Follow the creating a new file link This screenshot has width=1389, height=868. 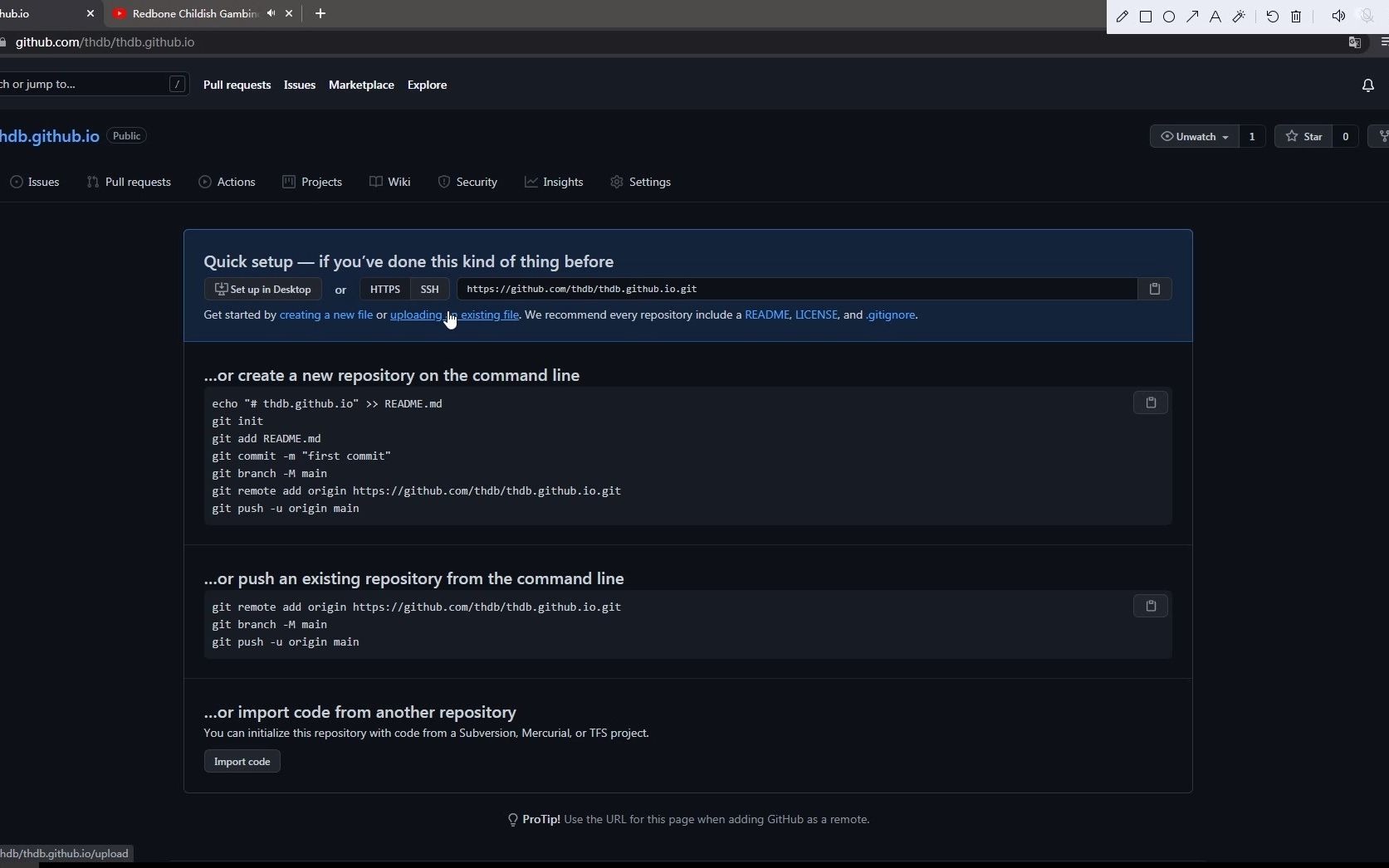click(326, 315)
